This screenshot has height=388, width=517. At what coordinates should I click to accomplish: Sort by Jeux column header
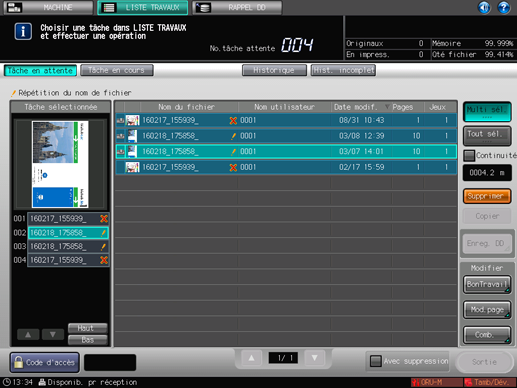(x=440, y=107)
